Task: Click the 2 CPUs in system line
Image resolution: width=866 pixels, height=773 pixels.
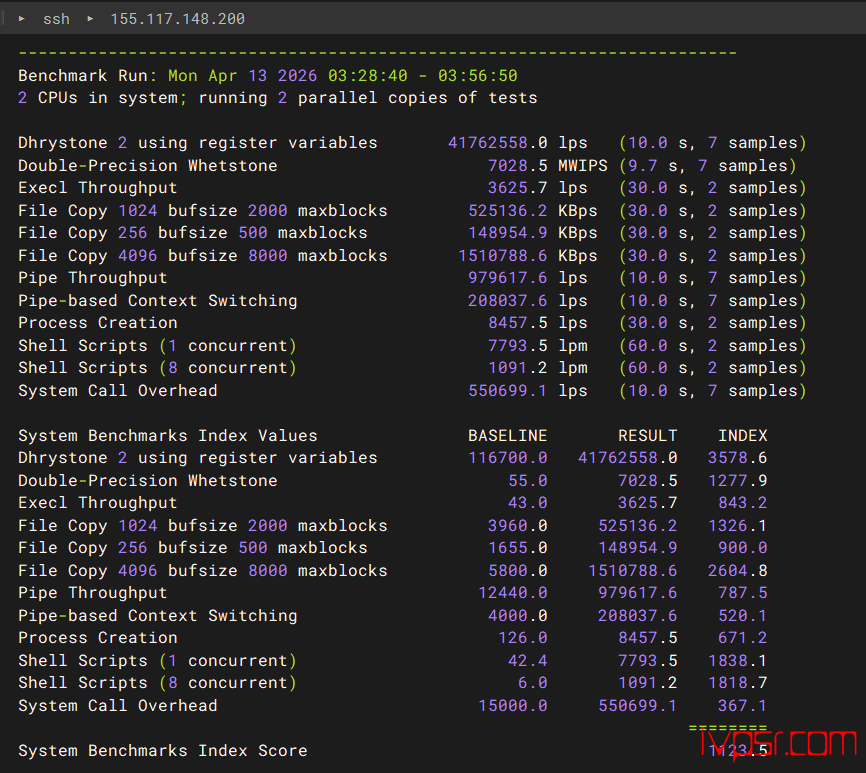Action: point(277,98)
